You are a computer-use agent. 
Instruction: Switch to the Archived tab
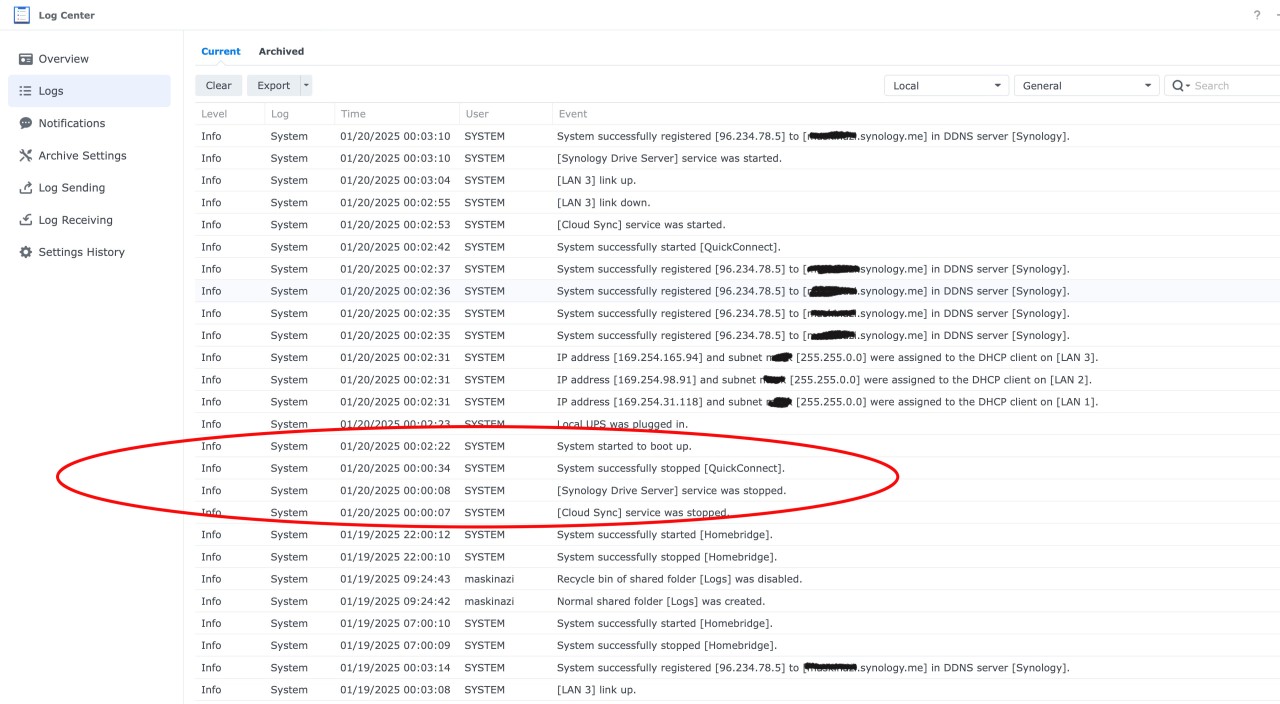point(281,51)
